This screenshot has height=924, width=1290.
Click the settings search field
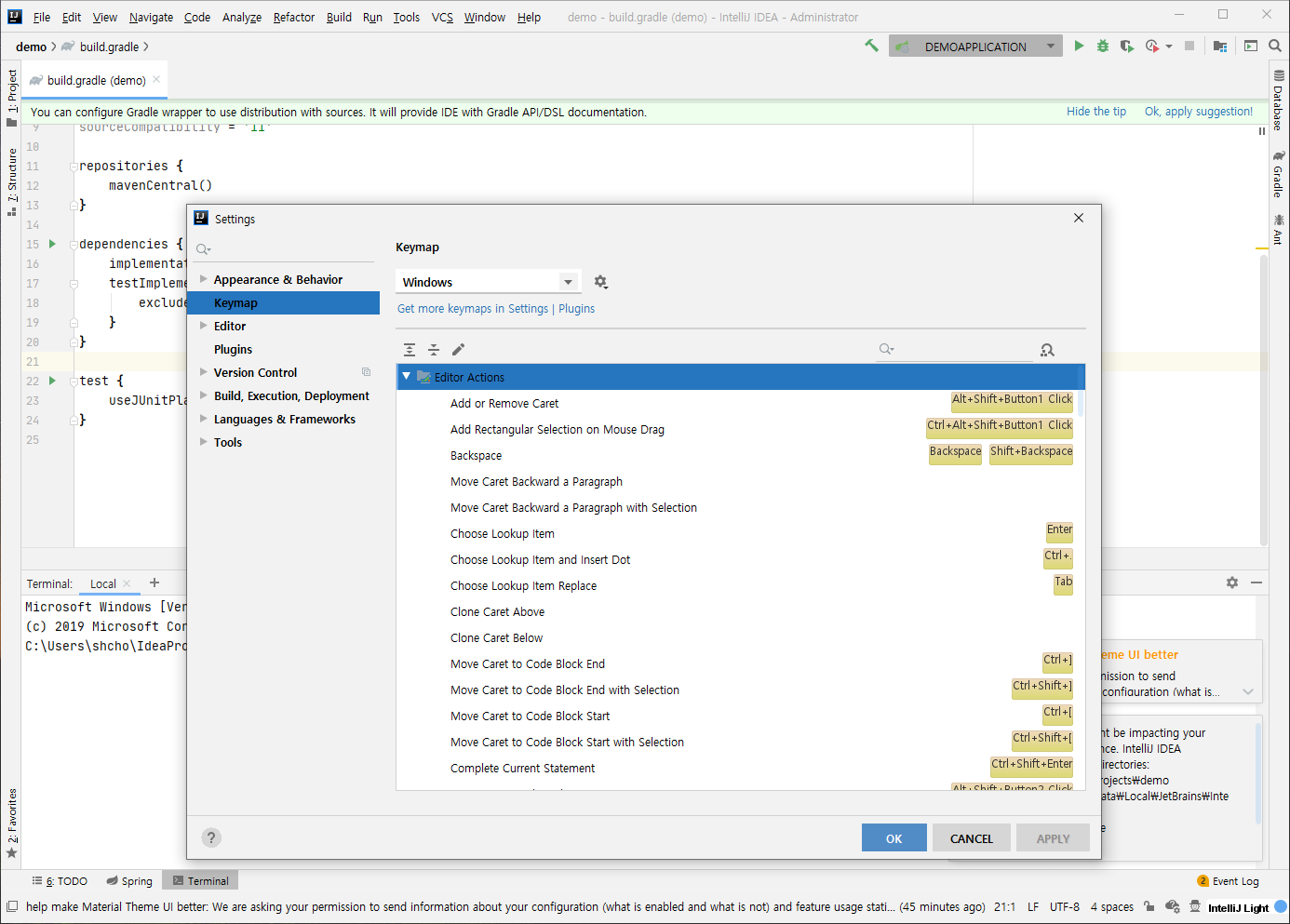pyautogui.click(x=284, y=248)
